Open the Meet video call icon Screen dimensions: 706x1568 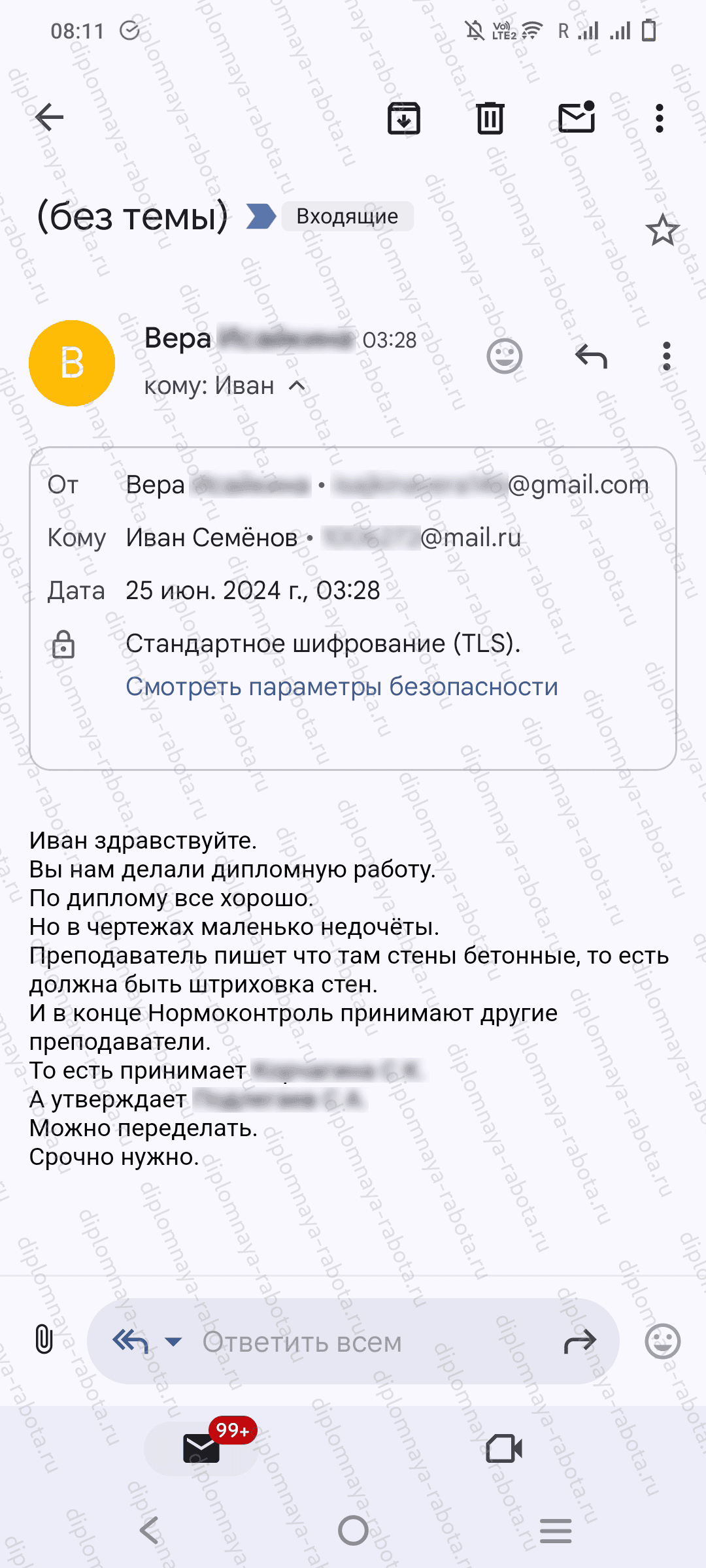point(504,1449)
